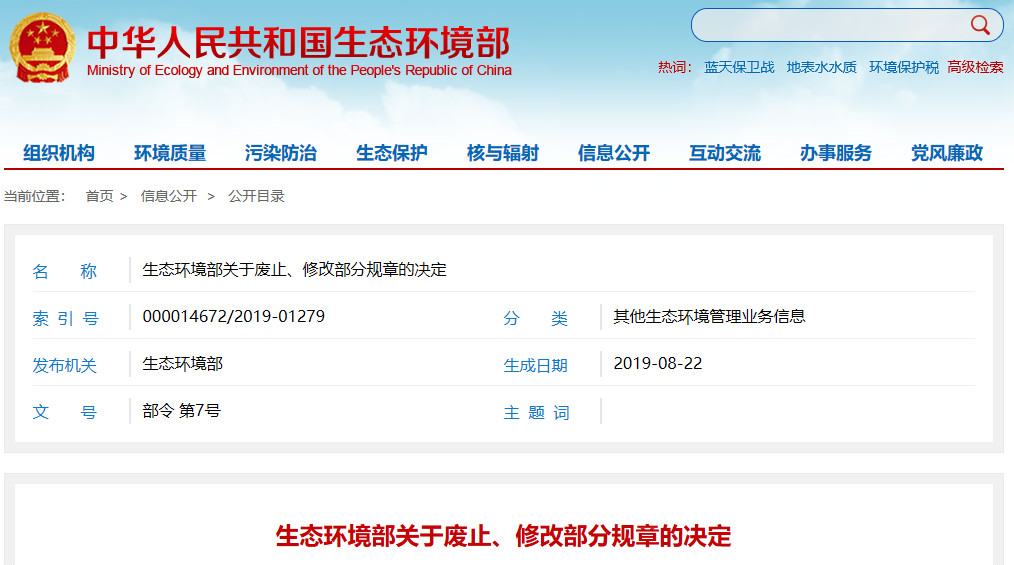Open the 核与辐射 navigation menu
The width and height of the screenshot is (1014, 565).
click(503, 153)
